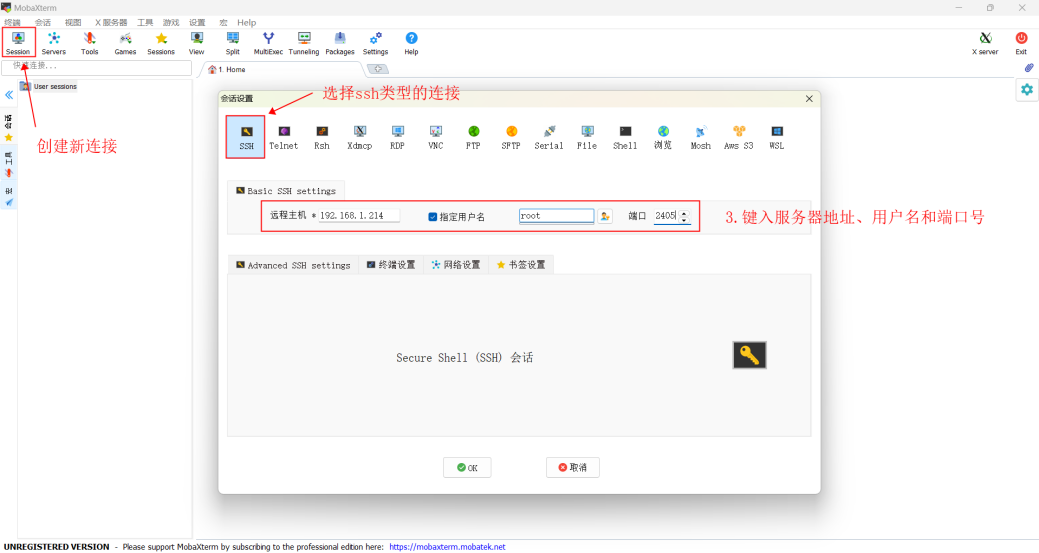1039x553 pixels.
Task: Open the Sessions star icon
Action: [x=161, y=43]
